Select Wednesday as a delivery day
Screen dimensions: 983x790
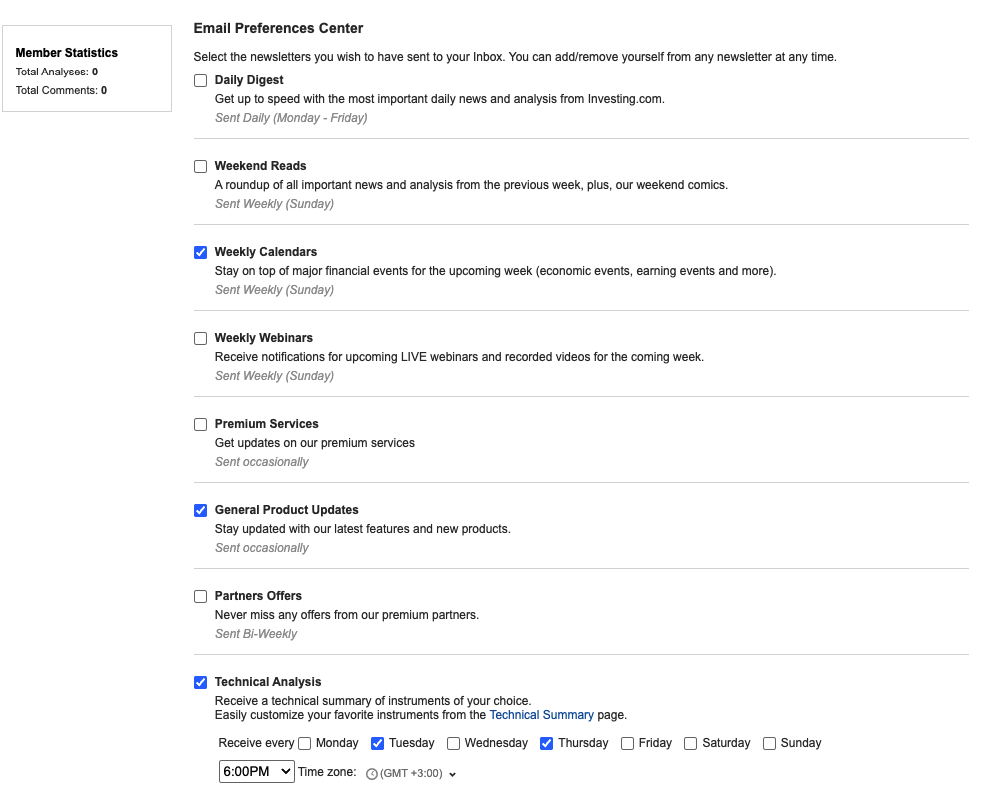(x=453, y=744)
